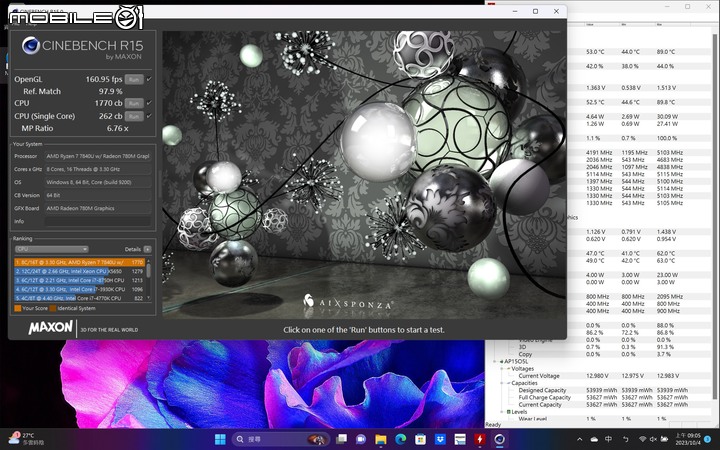This screenshot has height=450, width=720.
Task: Click the 53.0 °C value in HWMonitor
Action: (x=595, y=52)
